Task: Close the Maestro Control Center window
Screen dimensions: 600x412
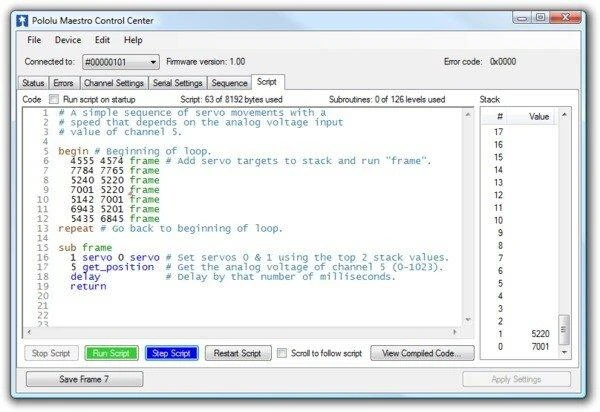Action: click(x=566, y=18)
